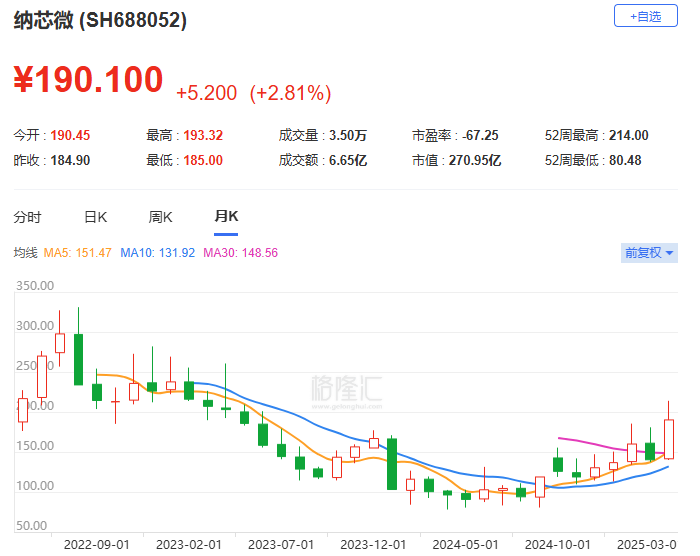Click the 300.00 y-axis label

click(x=35, y=326)
